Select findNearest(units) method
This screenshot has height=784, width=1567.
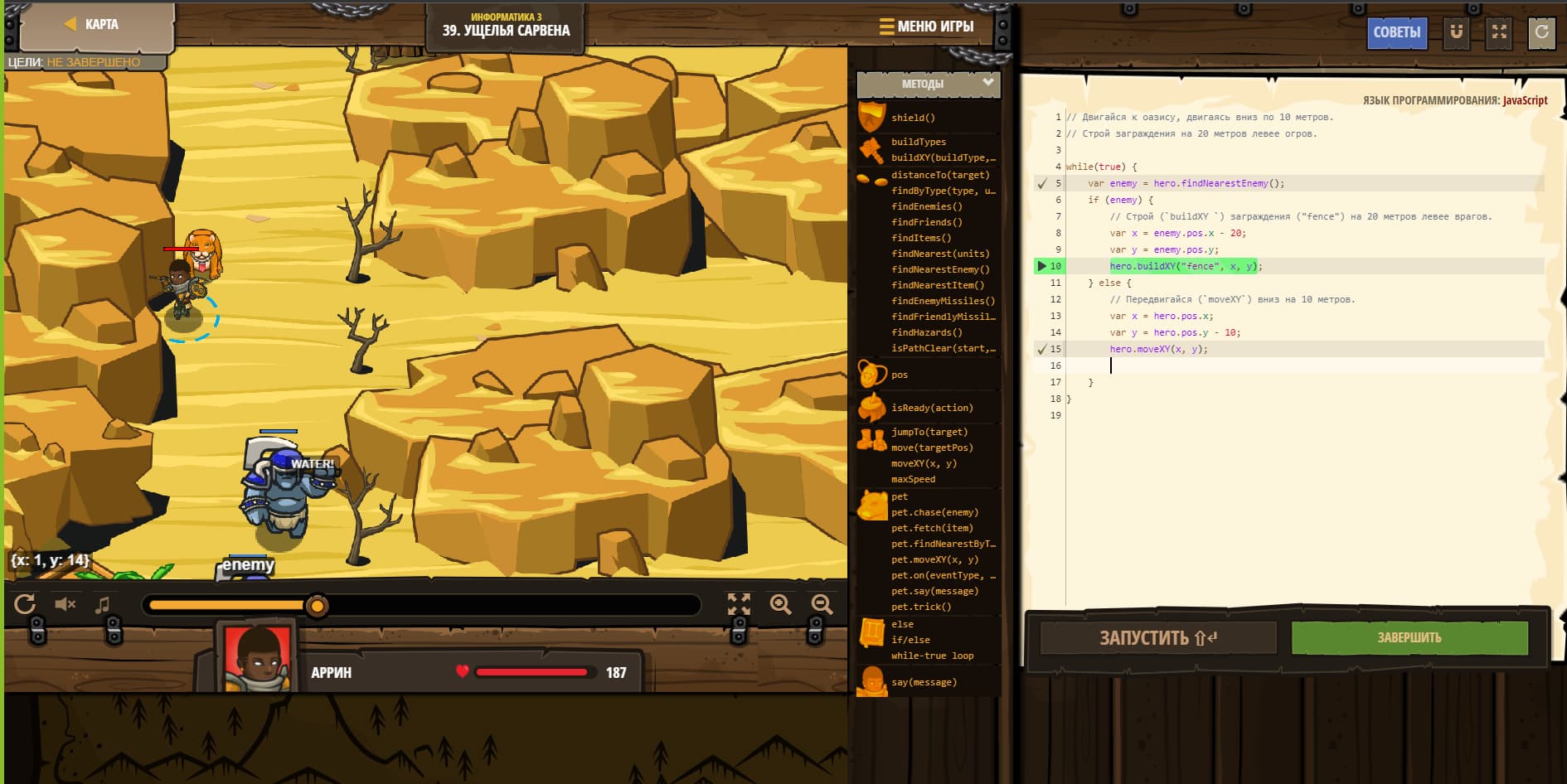tap(940, 254)
